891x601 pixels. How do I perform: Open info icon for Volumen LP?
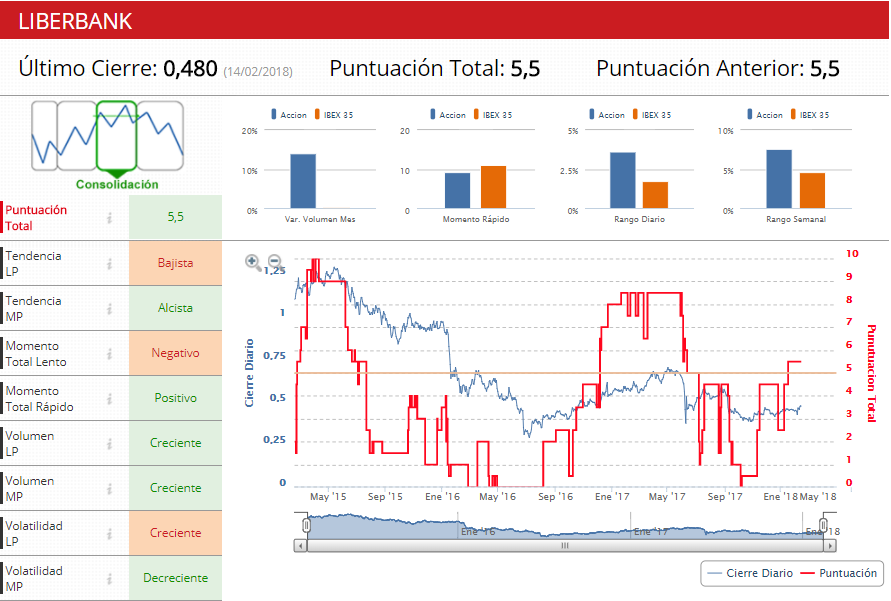click(x=110, y=444)
